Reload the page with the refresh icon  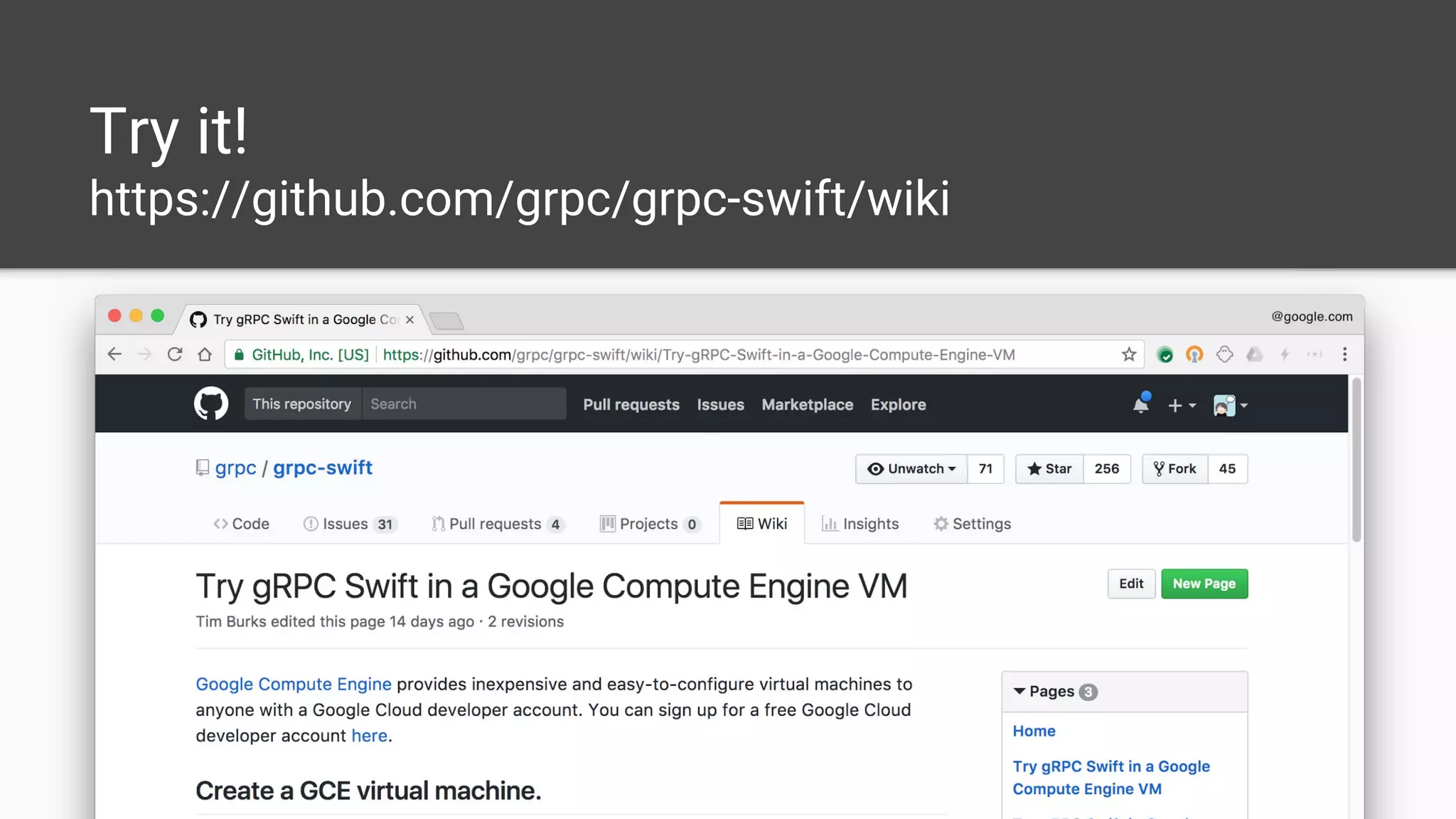pos(175,354)
